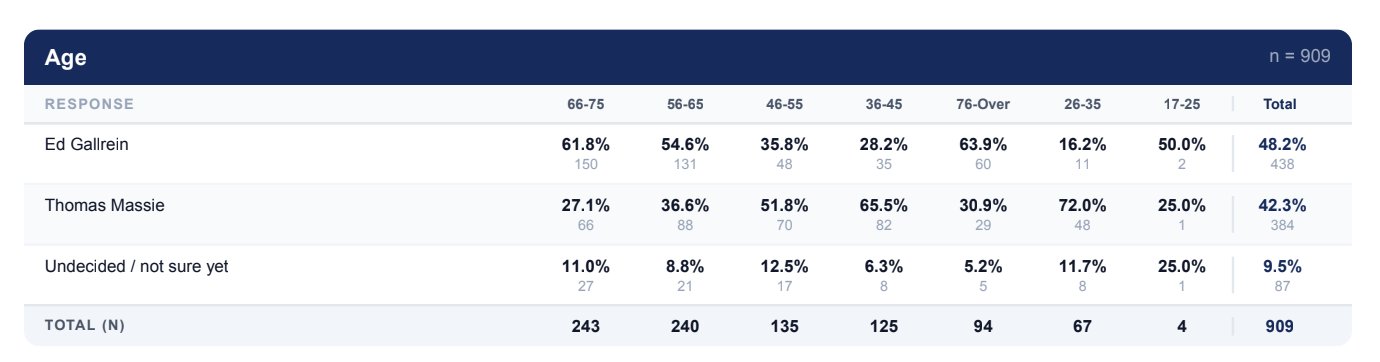This screenshot has height=362, width=1380.
Task: Click Ed Gallrein's 63.9% cell
Action: pyautogui.click(x=983, y=144)
